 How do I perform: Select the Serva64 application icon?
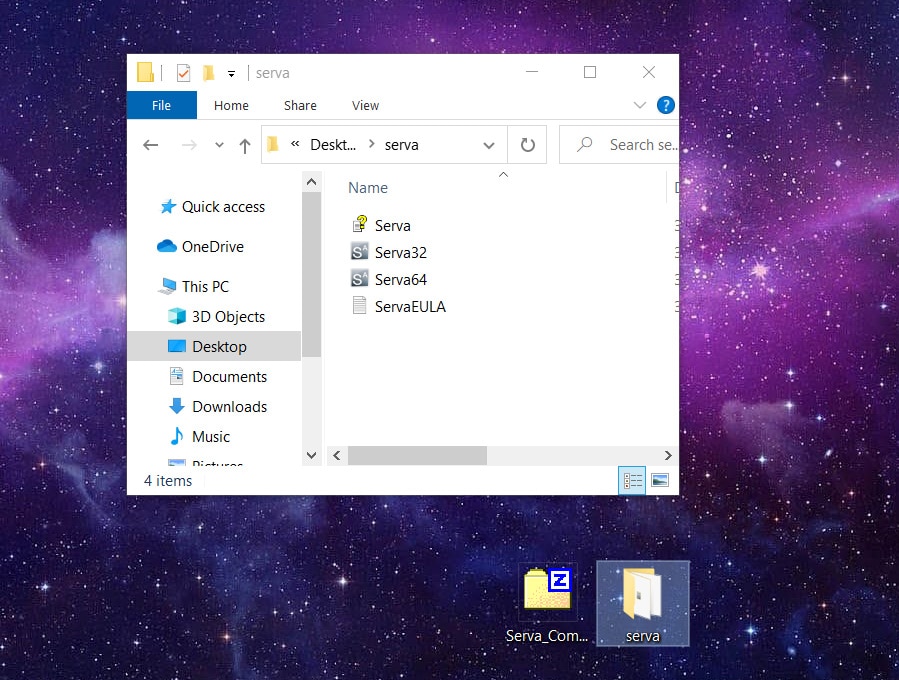[x=359, y=279]
